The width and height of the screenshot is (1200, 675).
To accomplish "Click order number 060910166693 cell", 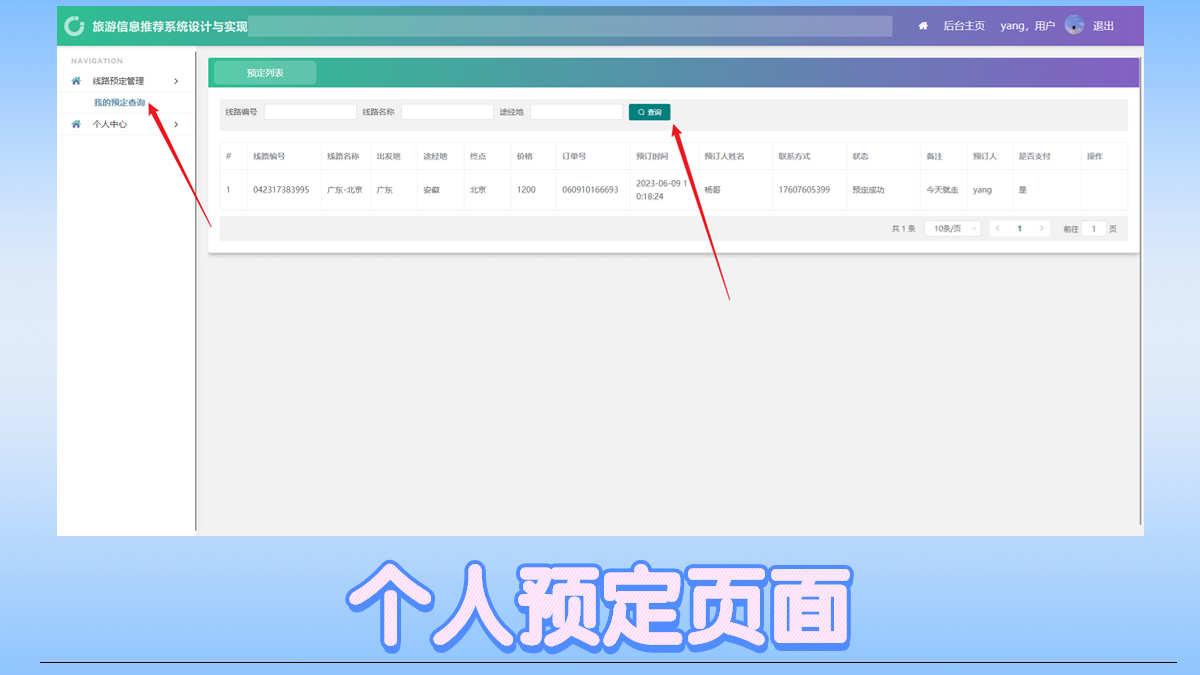I will tap(590, 190).
